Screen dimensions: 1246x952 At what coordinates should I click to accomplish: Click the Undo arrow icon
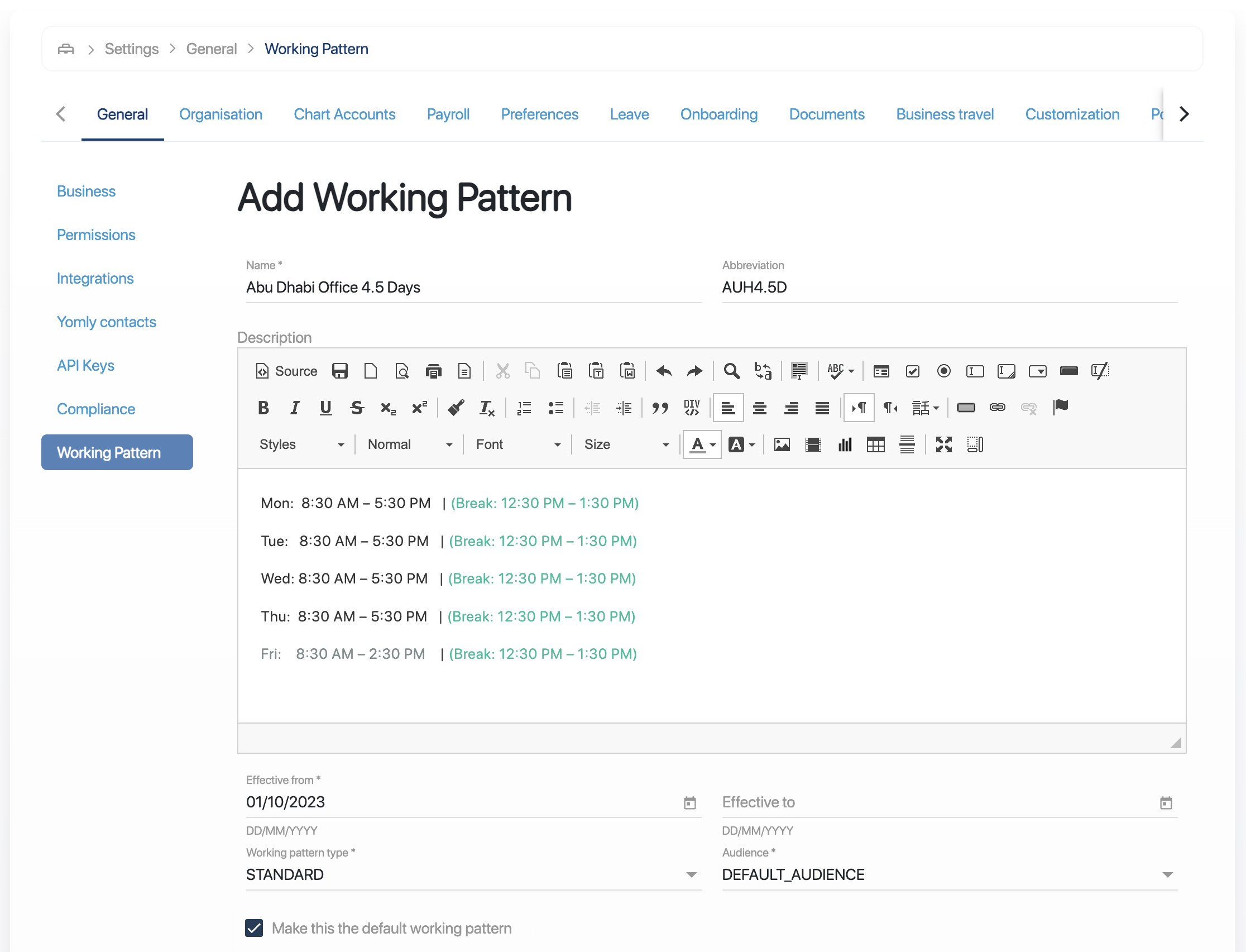(663, 371)
